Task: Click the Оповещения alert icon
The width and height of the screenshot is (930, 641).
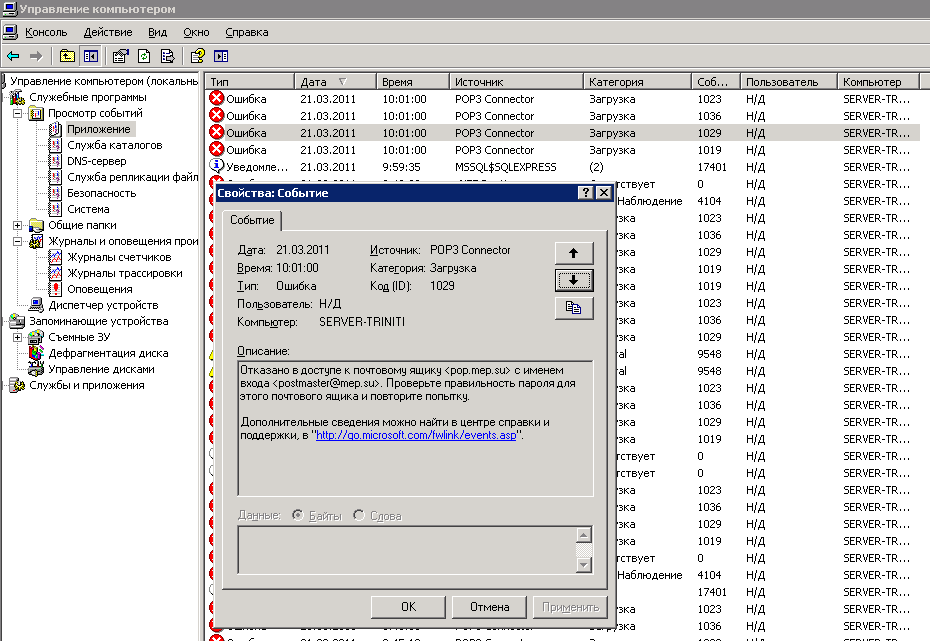Action: point(55,289)
